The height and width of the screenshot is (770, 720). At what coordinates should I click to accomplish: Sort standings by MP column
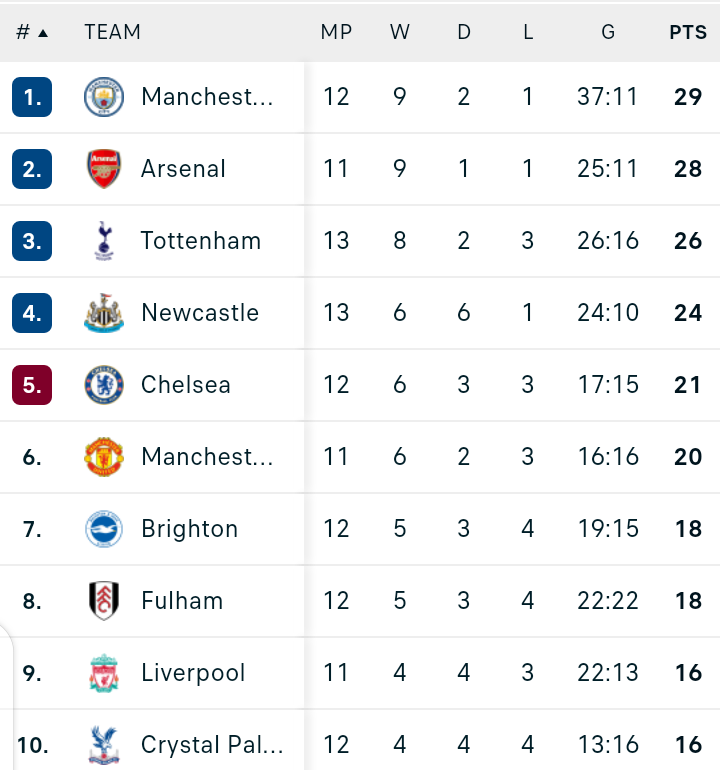click(x=336, y=32)
